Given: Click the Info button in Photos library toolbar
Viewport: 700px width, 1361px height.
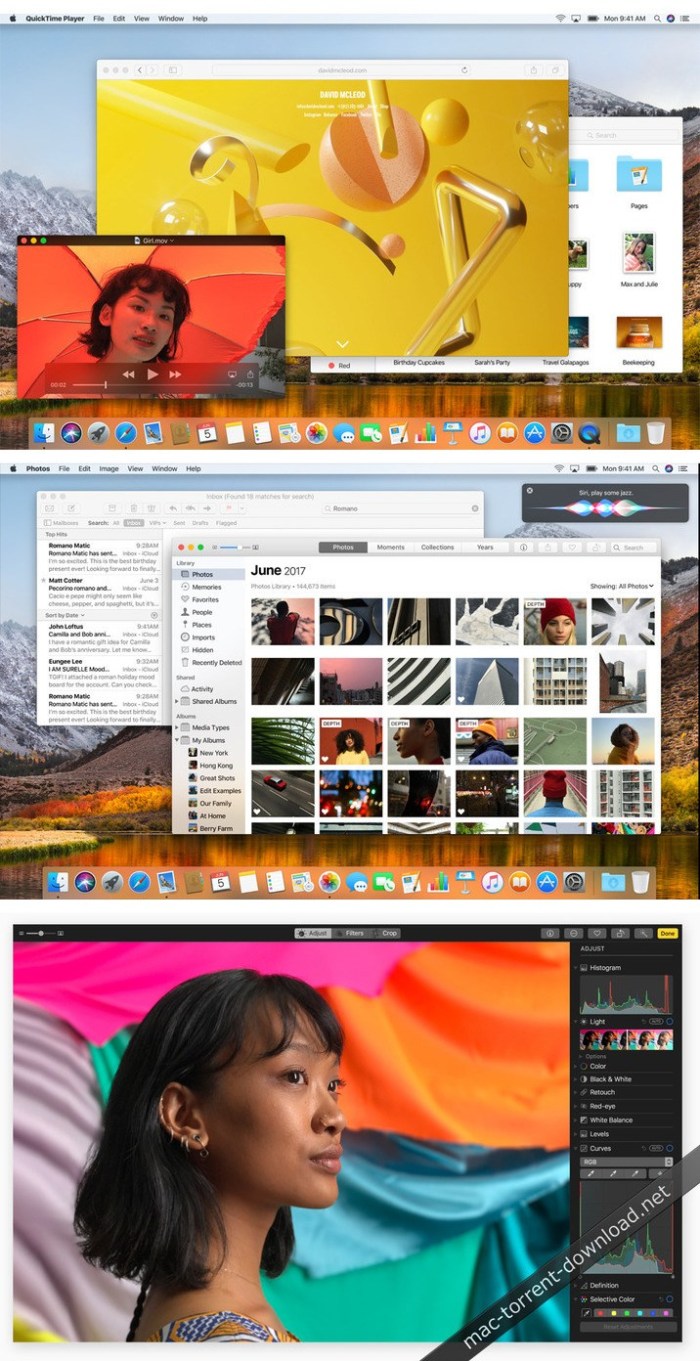Looking at the screenshot, I should click(x=523, y=547).
